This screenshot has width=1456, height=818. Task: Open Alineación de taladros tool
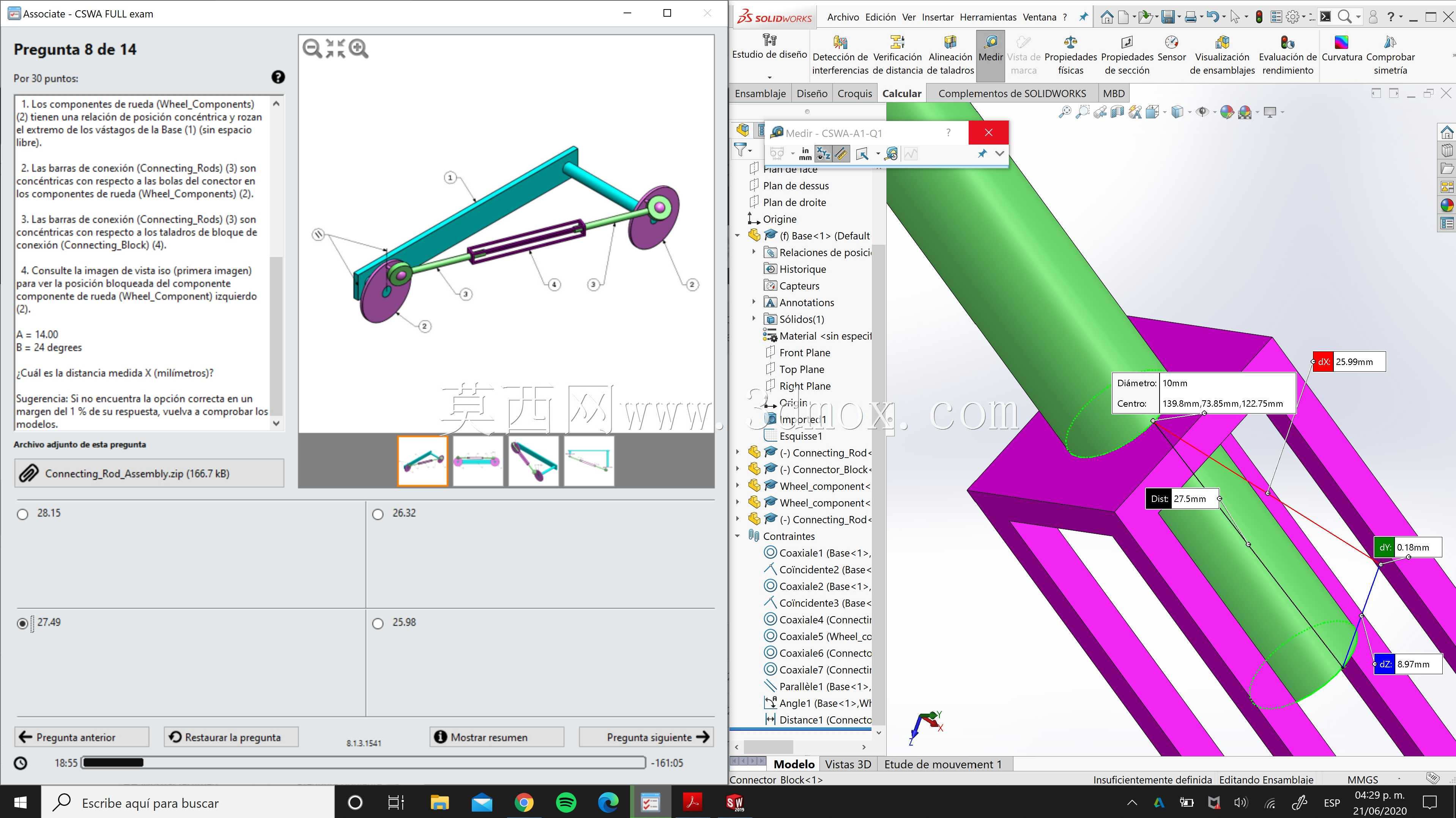pos(950,55)
